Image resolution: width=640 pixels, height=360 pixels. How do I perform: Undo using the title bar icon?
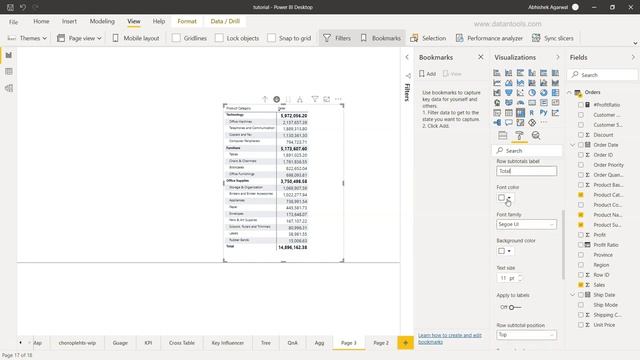tap(23, 7)
